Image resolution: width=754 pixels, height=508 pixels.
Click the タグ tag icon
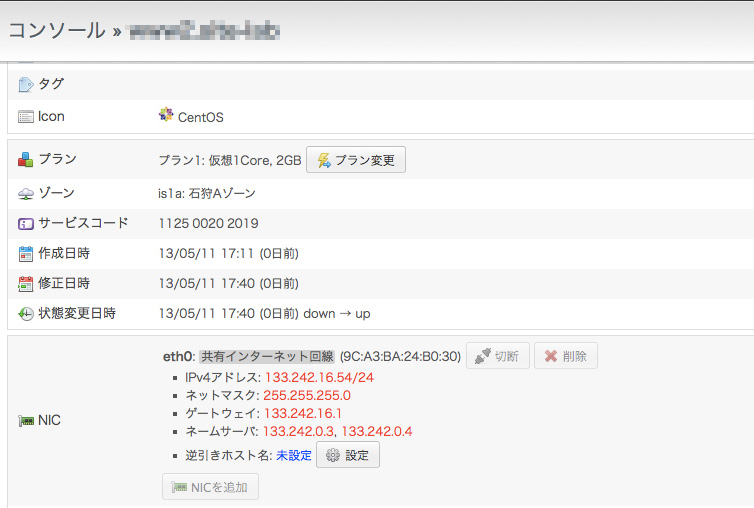click(x=26, y=84)
